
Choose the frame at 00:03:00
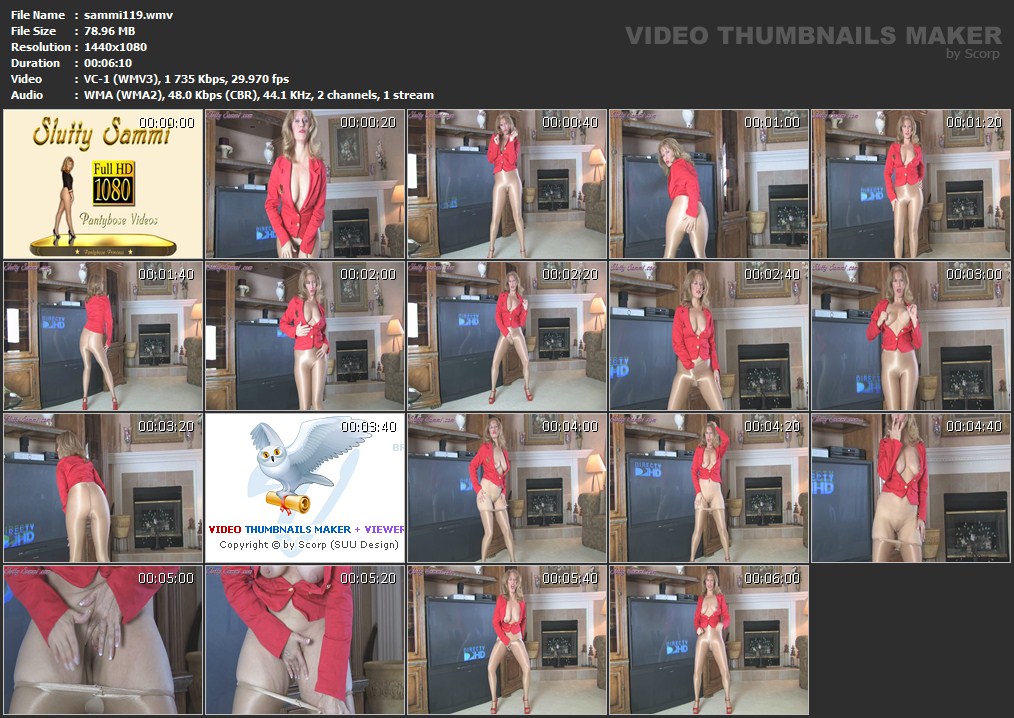(911, 336)
